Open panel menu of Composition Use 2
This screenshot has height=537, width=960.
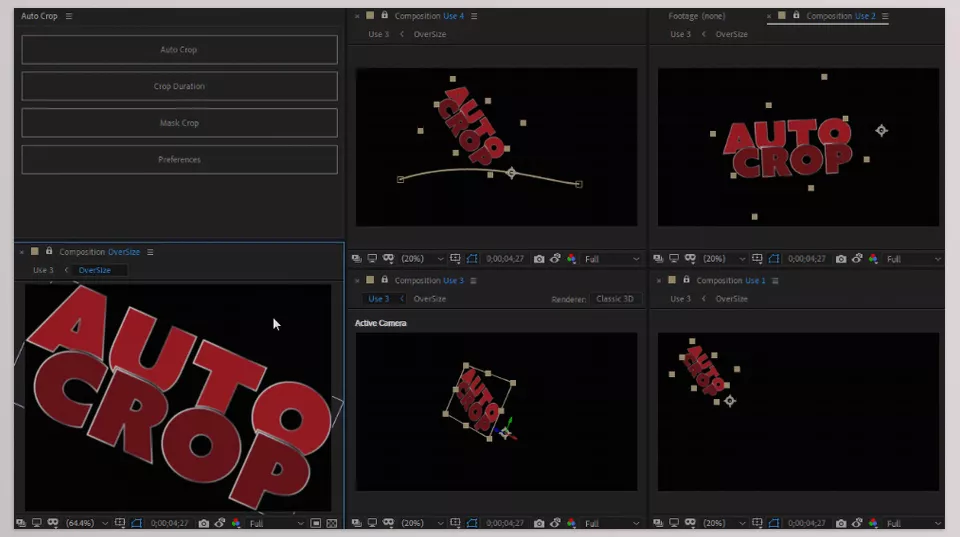pos(885,16)
